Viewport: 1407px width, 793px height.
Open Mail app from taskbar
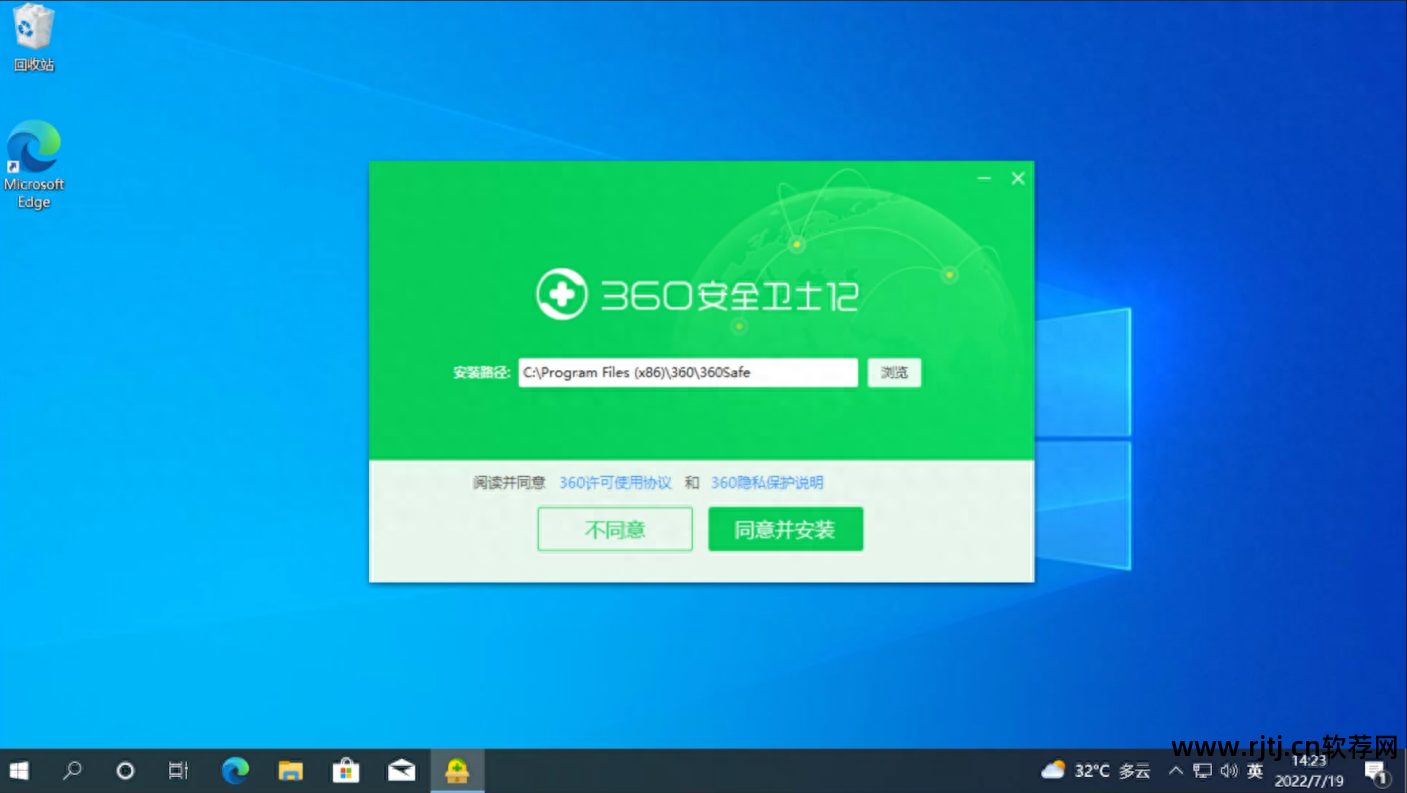[x=402, y=771]
